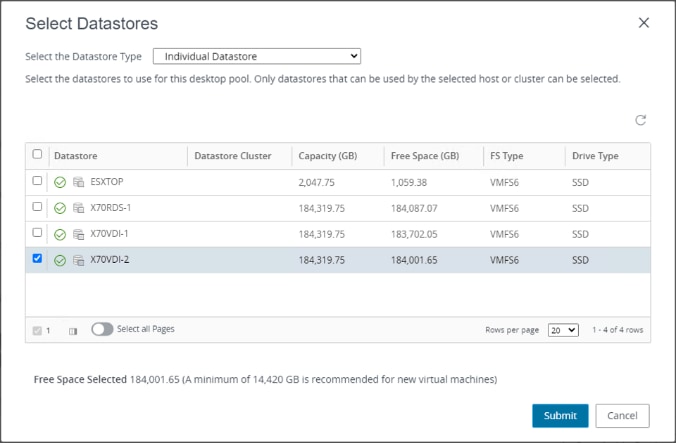Click the green status icon for X70VDI-1
The image size is (676, 443).
pyautogui.click(x=60, y=234)
